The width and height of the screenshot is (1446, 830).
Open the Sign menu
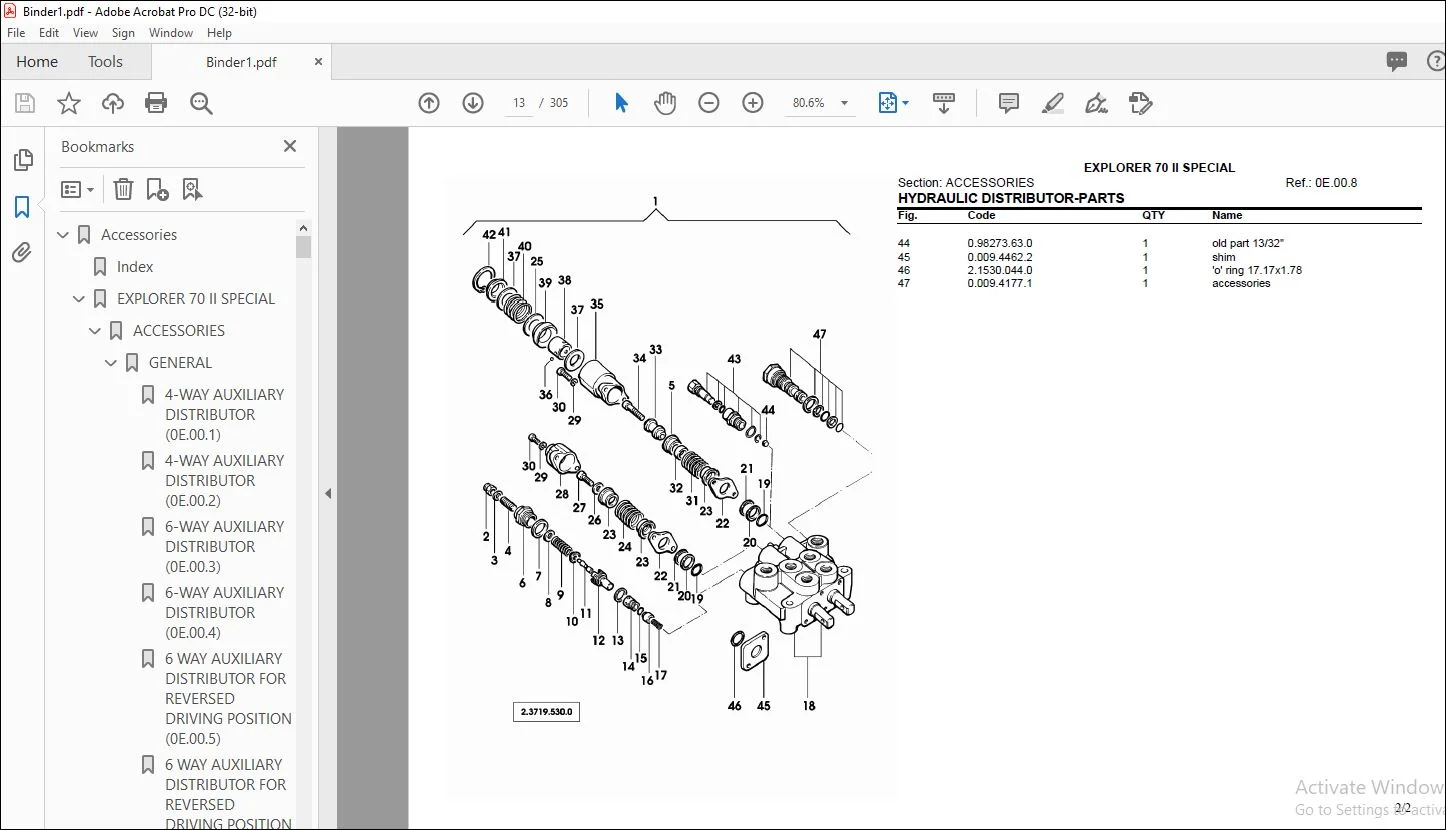pyautogui.click(x=124, y=33)
